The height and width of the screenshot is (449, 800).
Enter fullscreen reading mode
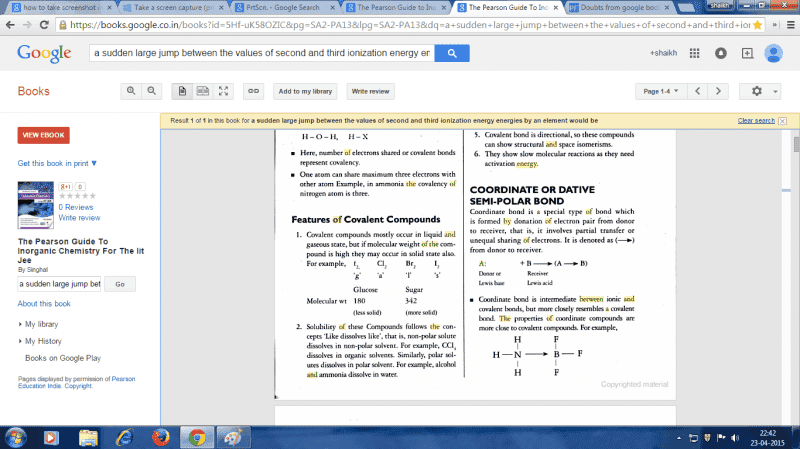[x=223, y=91]
